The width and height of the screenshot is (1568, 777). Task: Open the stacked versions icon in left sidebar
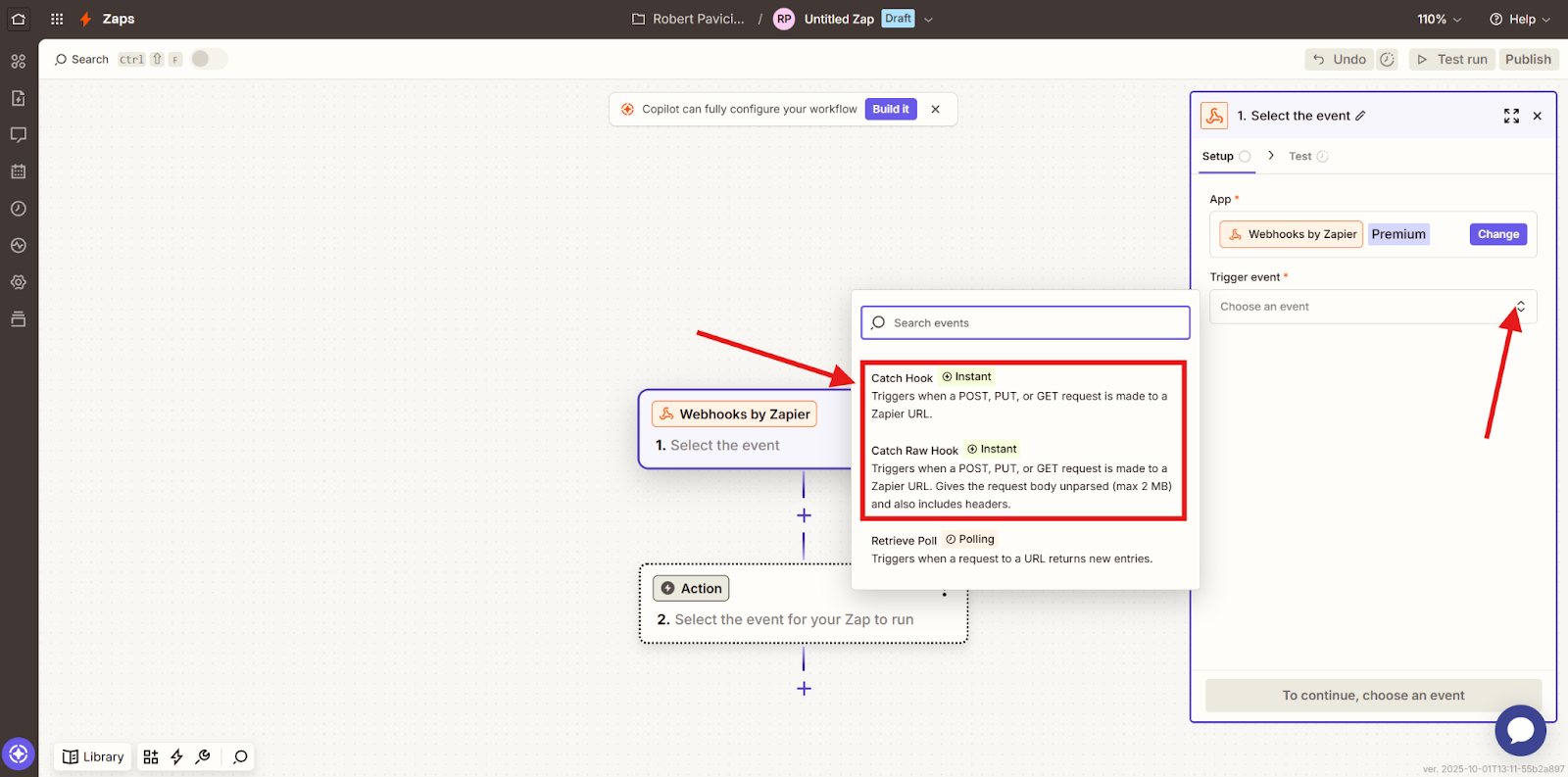(x=19, y=319)
